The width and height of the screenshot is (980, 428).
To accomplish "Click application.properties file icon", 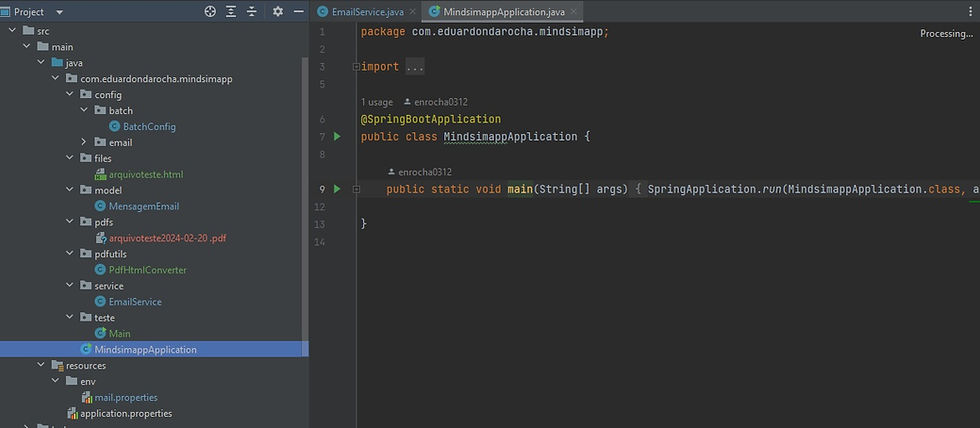I will (72, 413).
